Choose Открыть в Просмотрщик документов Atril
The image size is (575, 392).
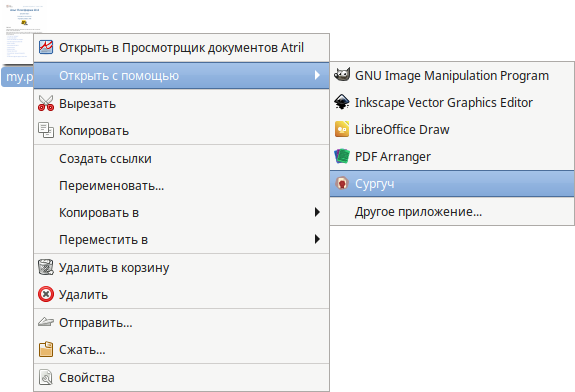pos(182,48)
